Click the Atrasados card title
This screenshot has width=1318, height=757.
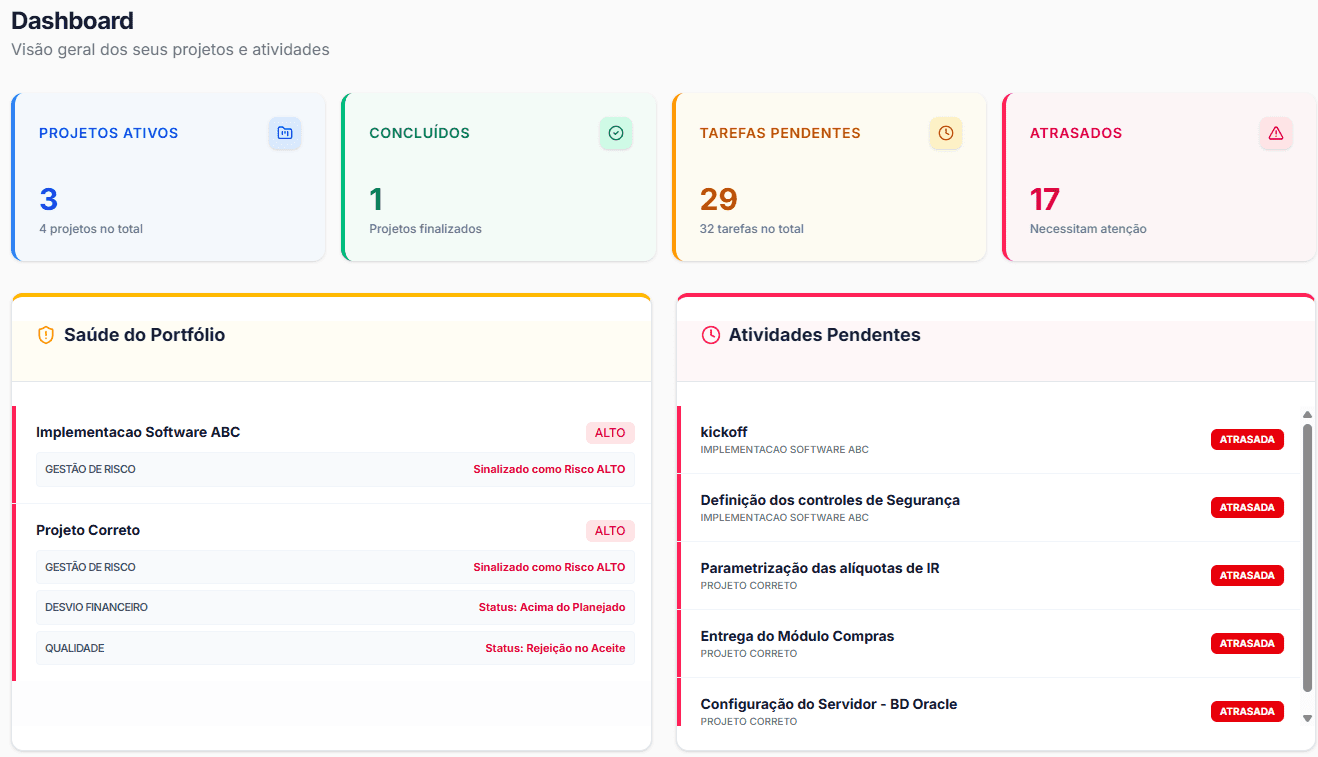pyautogui.click(x=1076, y=133)
